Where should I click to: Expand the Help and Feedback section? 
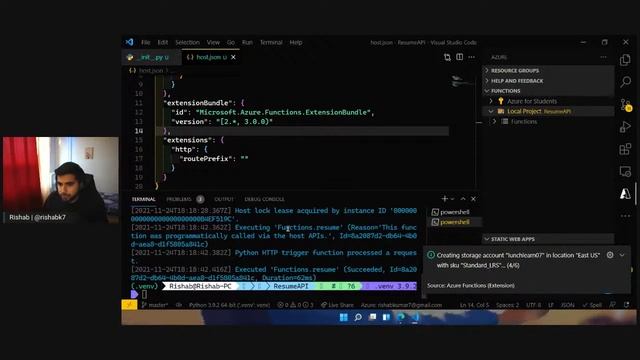(x=548, y=81)
